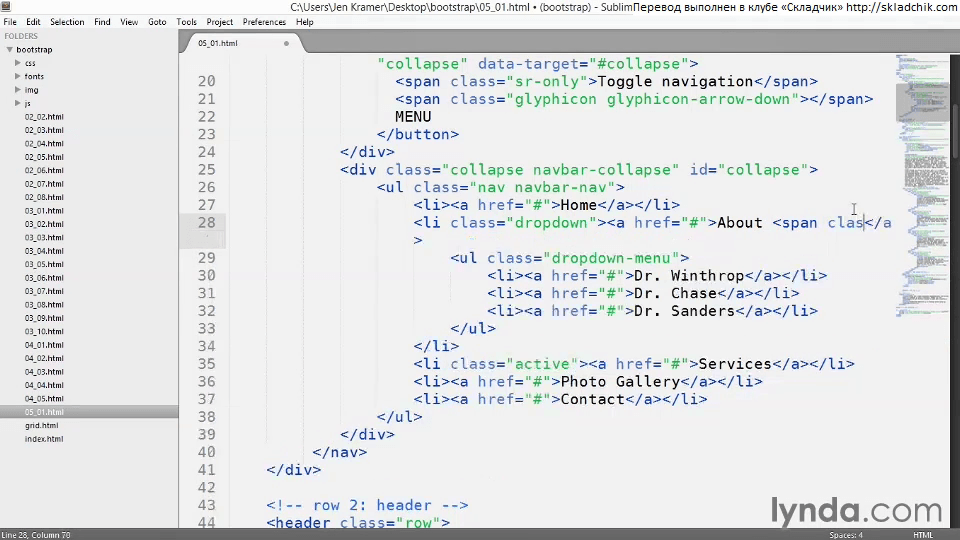Change HTML syntax in status bar

(923, 535)
